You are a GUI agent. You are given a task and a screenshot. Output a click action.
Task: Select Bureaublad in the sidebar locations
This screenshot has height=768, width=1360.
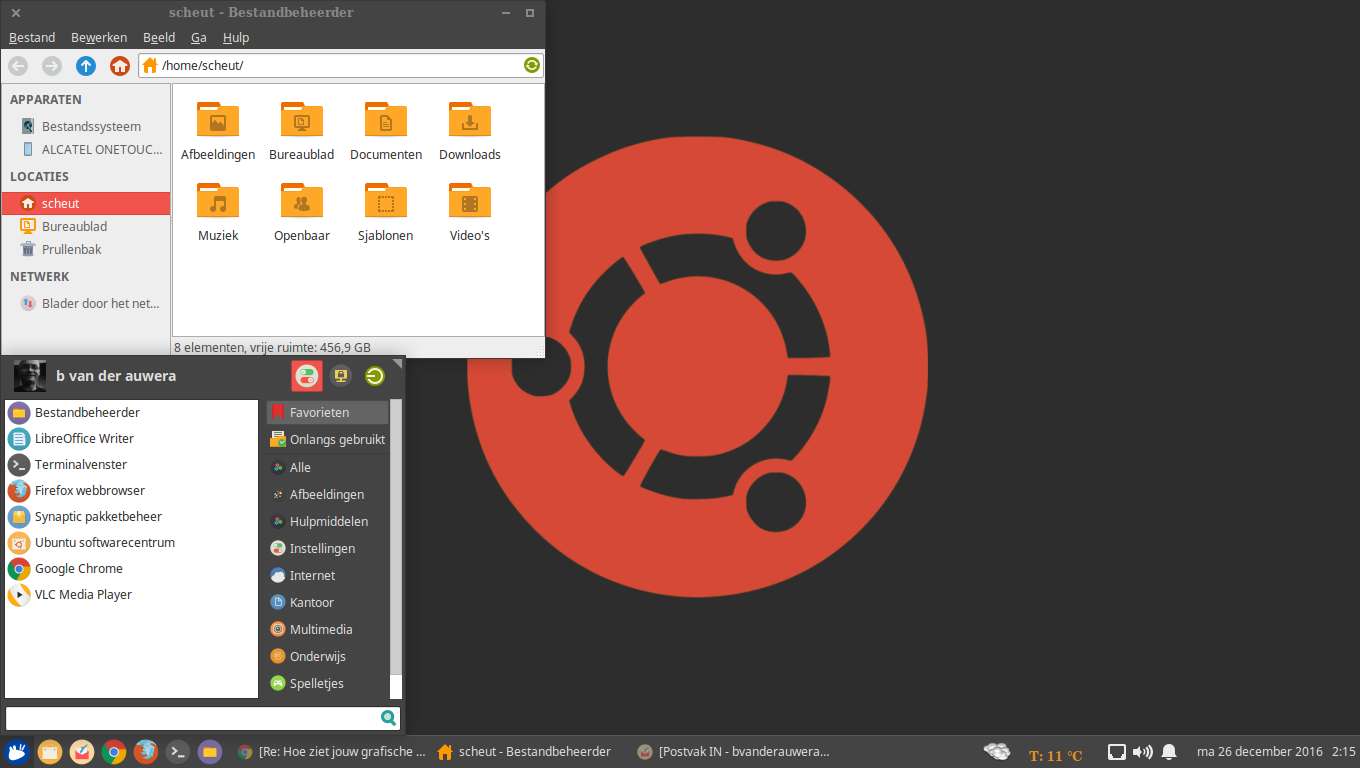pyautogui.click(x=86, y=226)
